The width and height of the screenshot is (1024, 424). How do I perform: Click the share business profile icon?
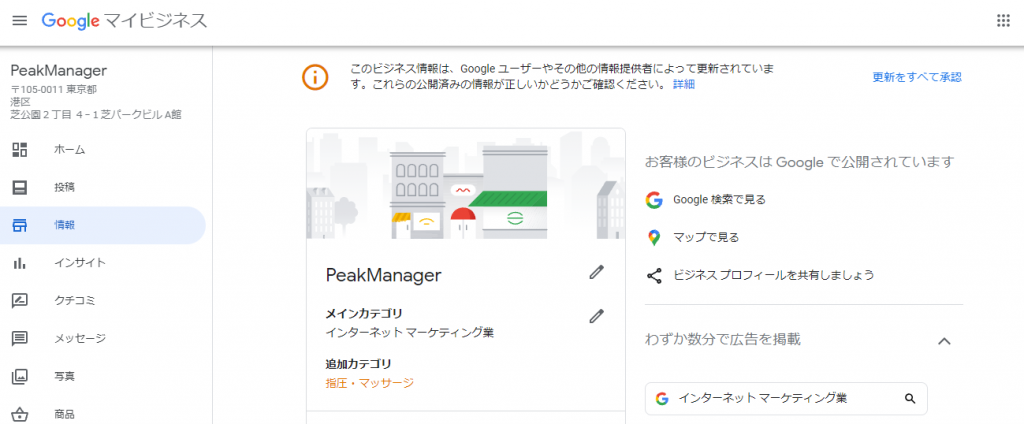(654, 275)
